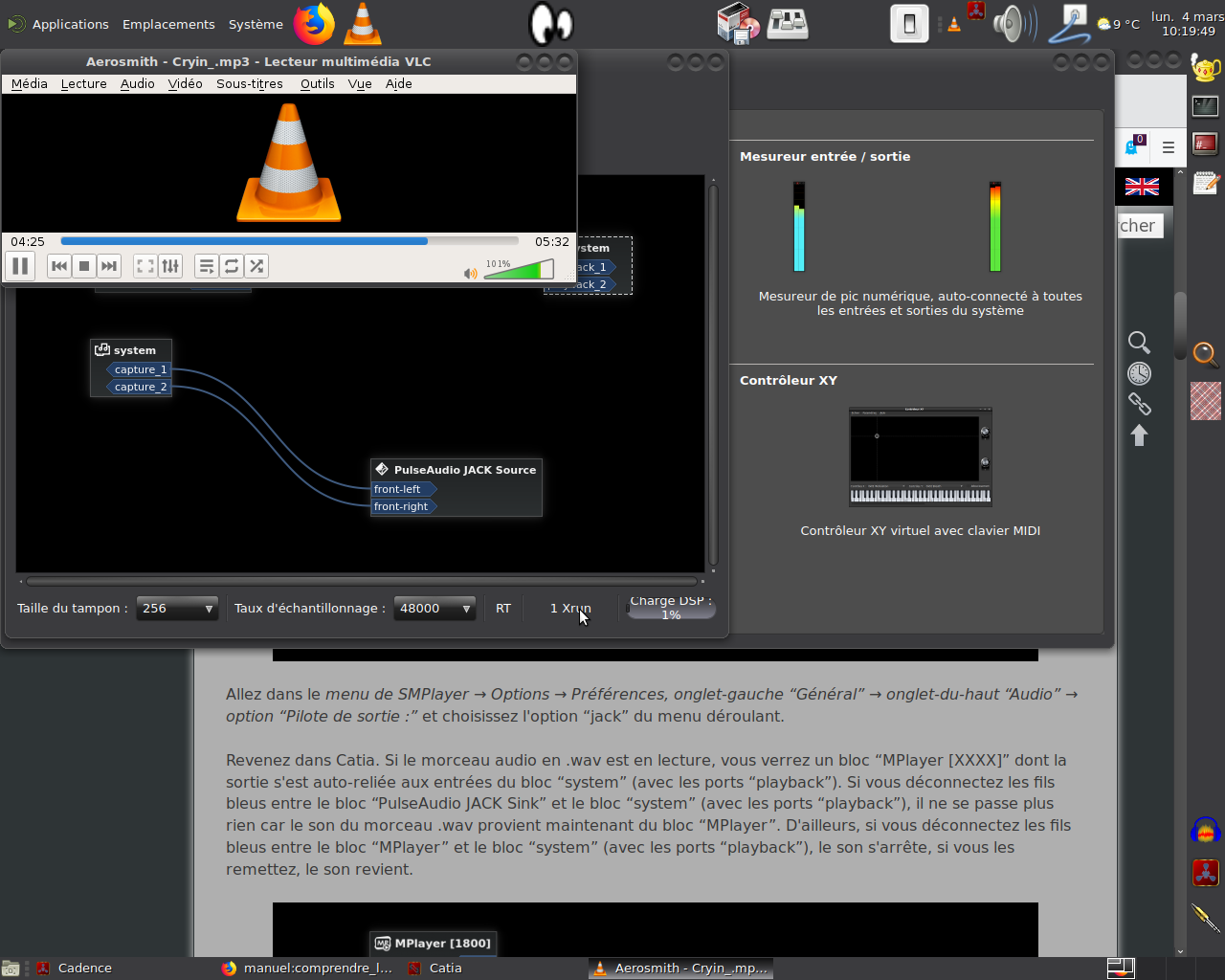Viewport: 1225px width, 980px height.
Task: Open the Taille du tampon dropdown
Action: pyautogui.click(x=177, y=608)
